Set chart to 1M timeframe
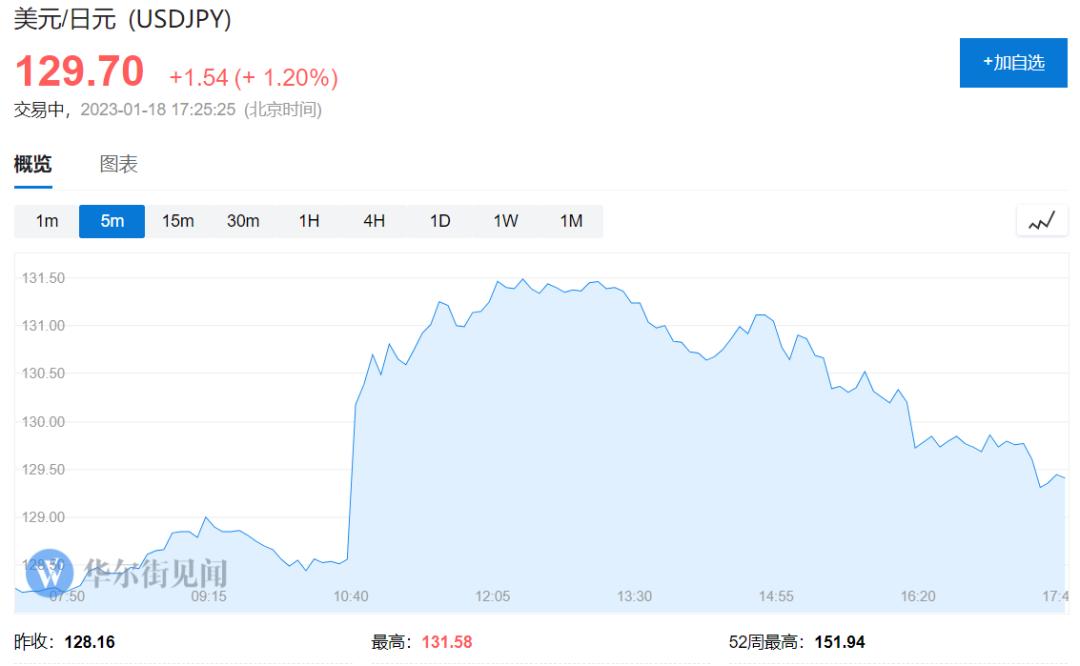This screenshot has width=1080, height=666. coord(571,221)
